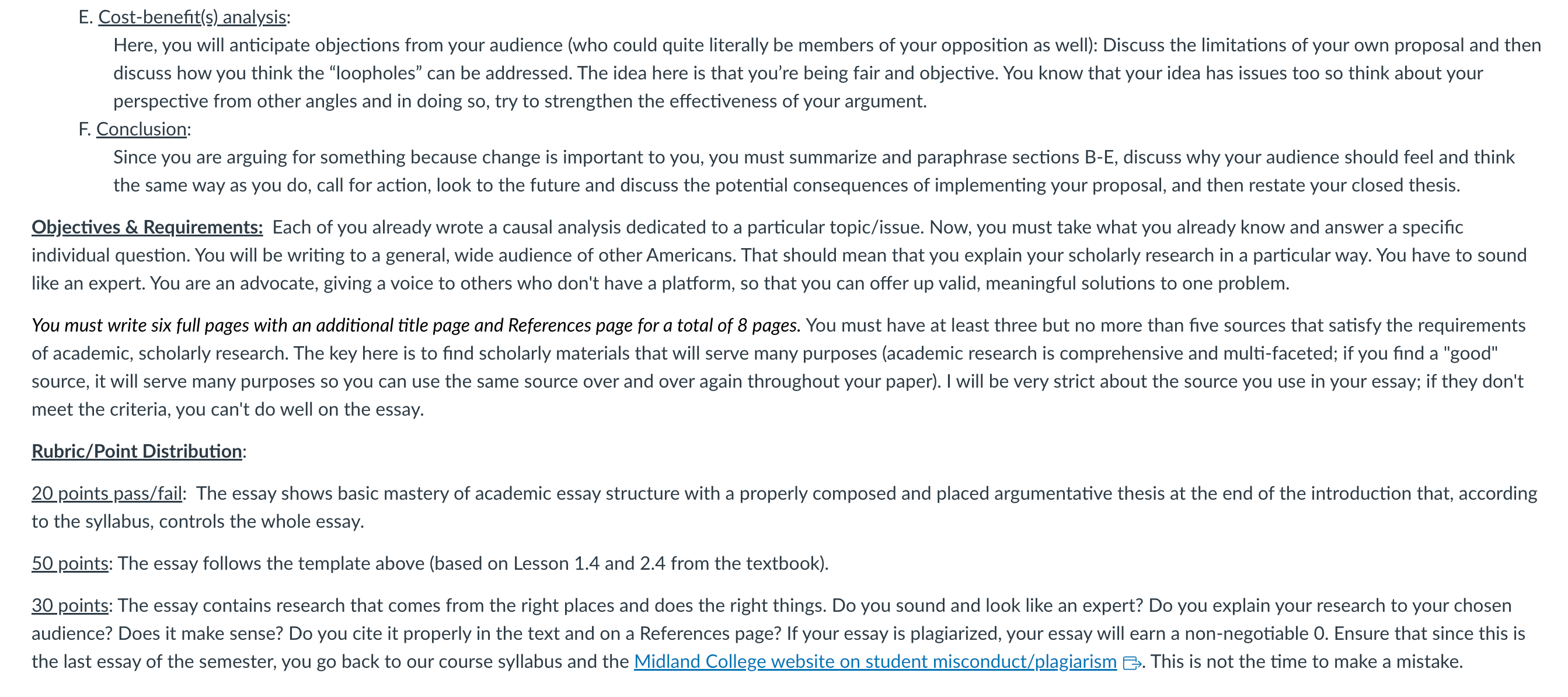Click the underlined "20 points pass/fail" label

pos(106,493)
